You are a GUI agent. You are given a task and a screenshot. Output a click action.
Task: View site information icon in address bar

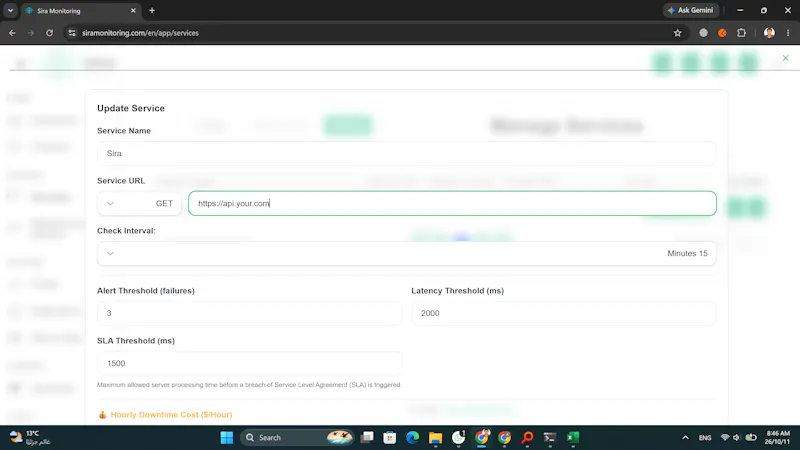pos(72,33)
